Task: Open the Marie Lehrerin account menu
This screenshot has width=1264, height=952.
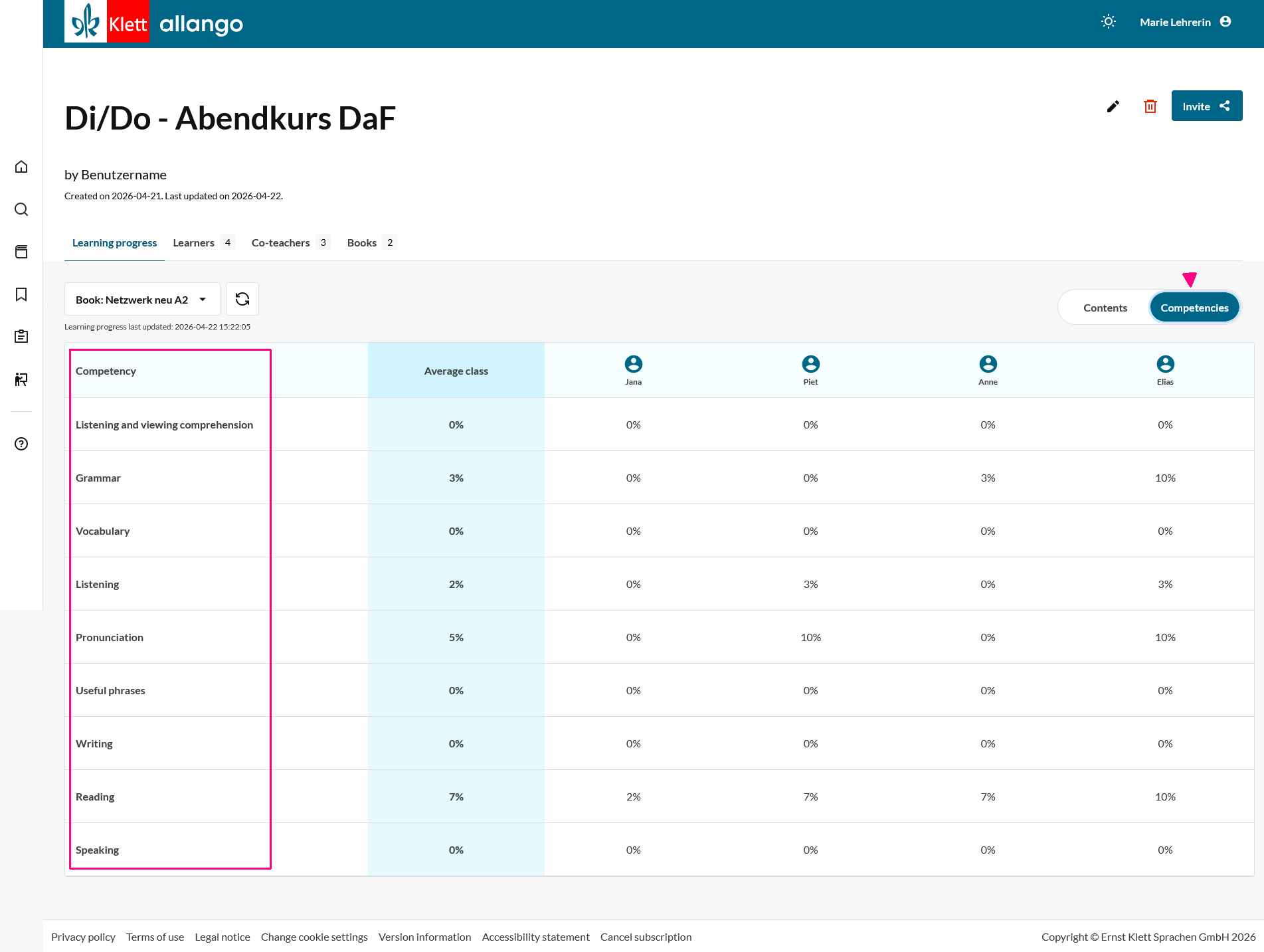Action: [x=1186, y=22]
